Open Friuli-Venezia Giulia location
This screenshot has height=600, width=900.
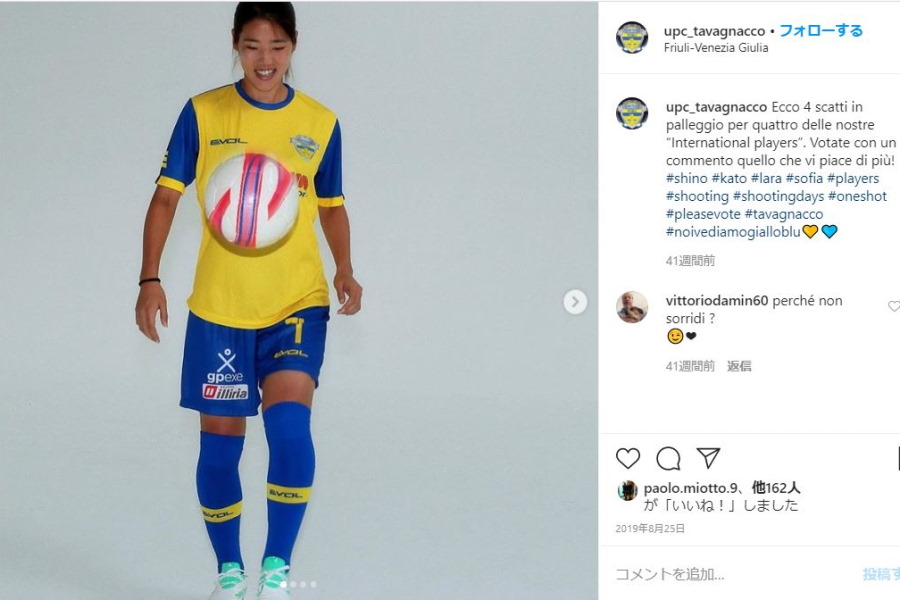point(716,48)
